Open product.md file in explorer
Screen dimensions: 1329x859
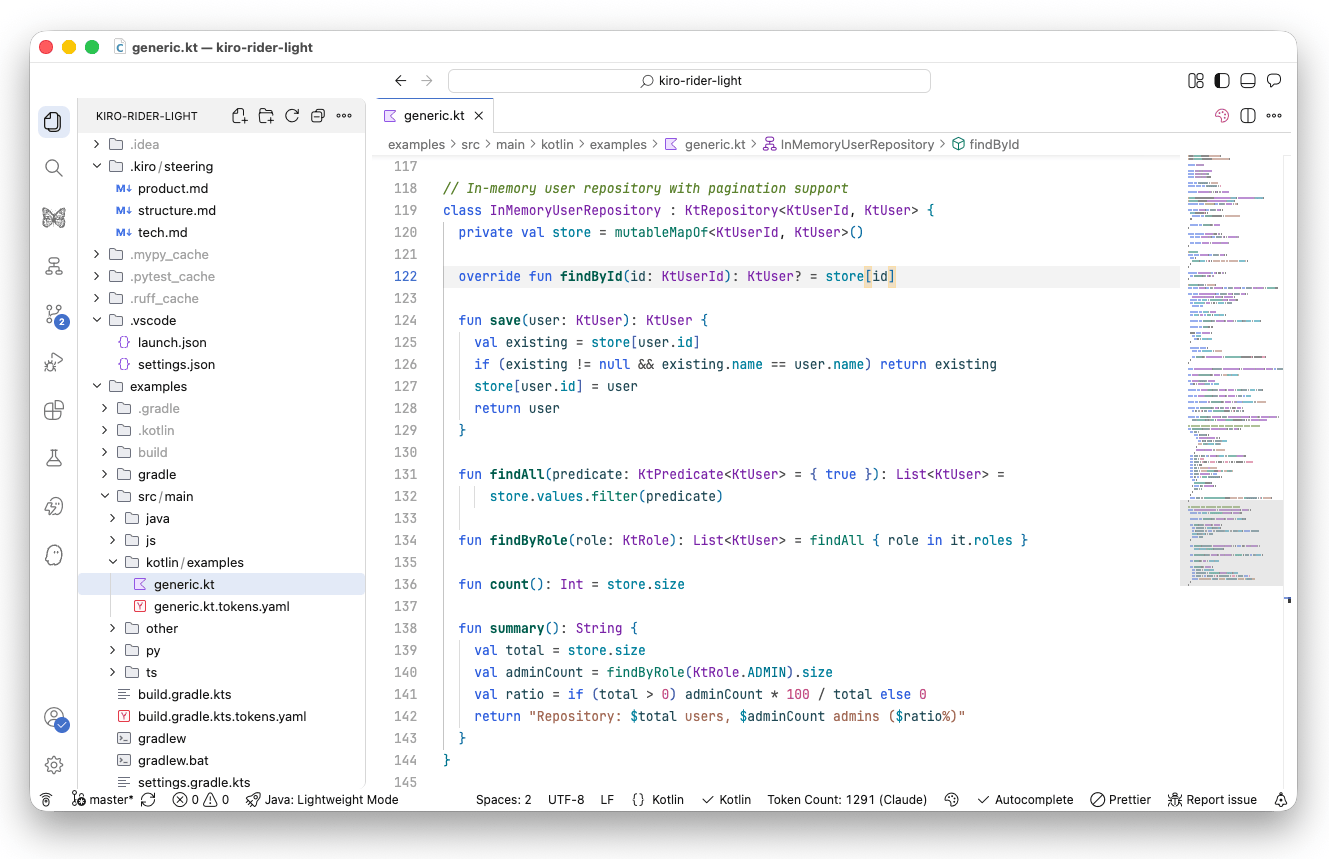click(221, 188)
